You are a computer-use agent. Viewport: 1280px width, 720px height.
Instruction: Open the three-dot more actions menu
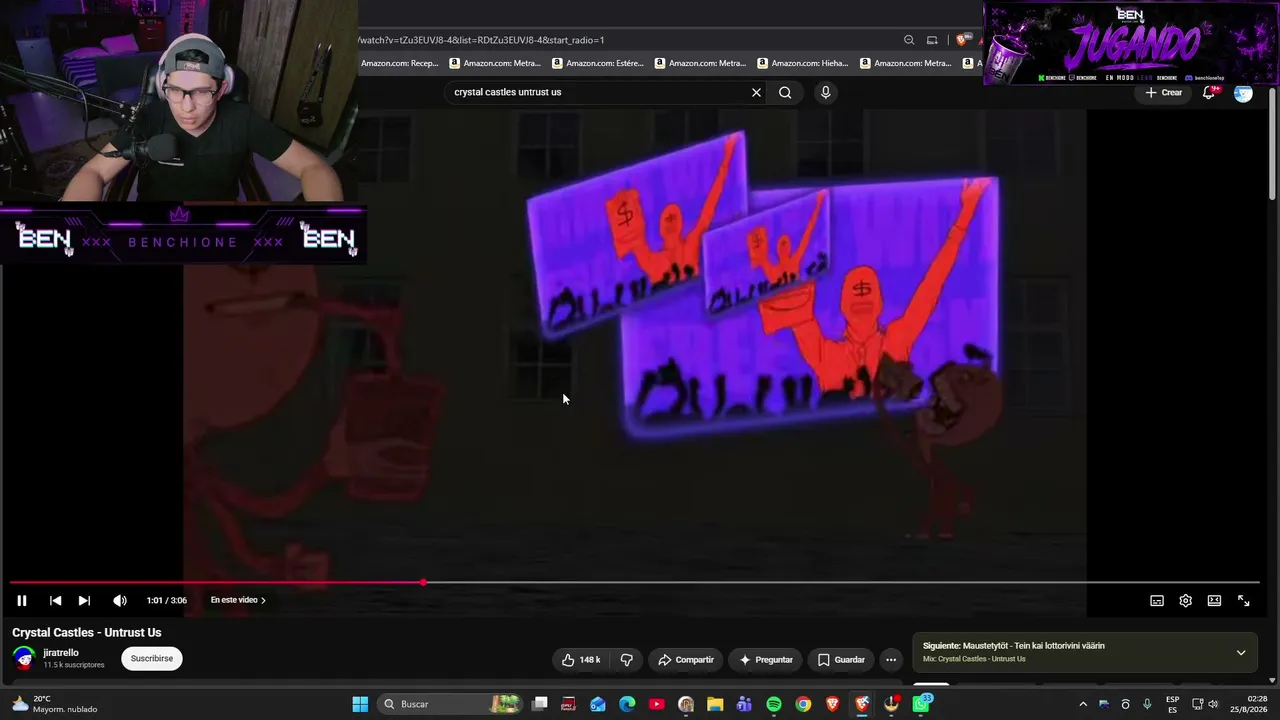click(x=891, y=659)
